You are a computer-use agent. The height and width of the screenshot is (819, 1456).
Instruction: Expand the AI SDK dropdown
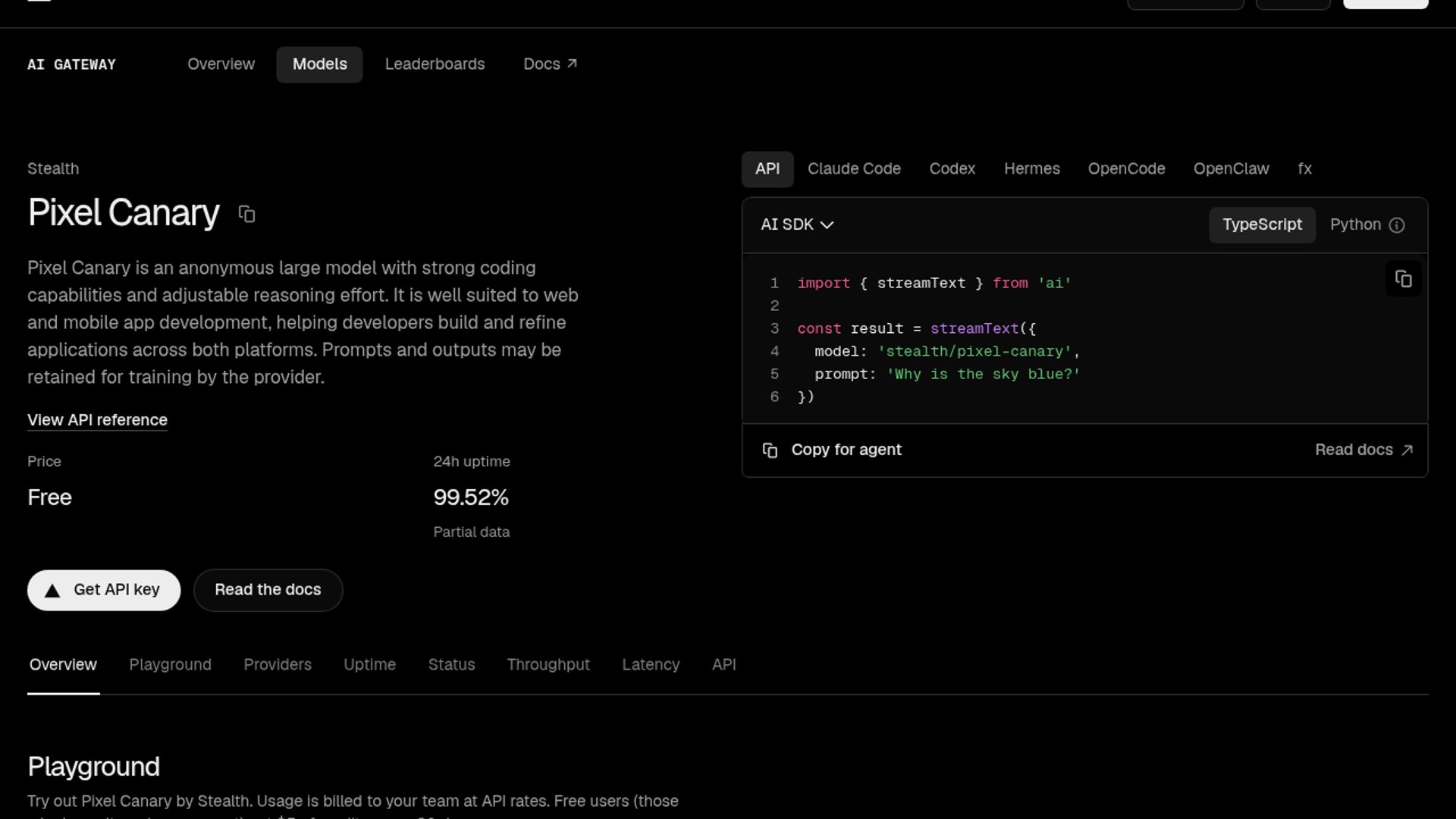click(797, 225)
